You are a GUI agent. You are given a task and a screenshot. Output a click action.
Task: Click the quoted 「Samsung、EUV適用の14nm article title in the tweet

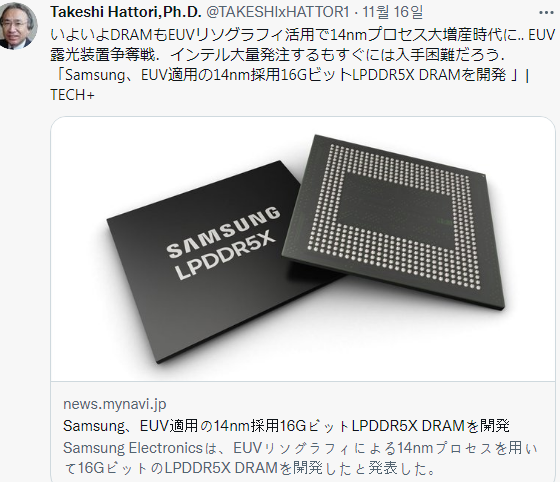pos(289,75)
